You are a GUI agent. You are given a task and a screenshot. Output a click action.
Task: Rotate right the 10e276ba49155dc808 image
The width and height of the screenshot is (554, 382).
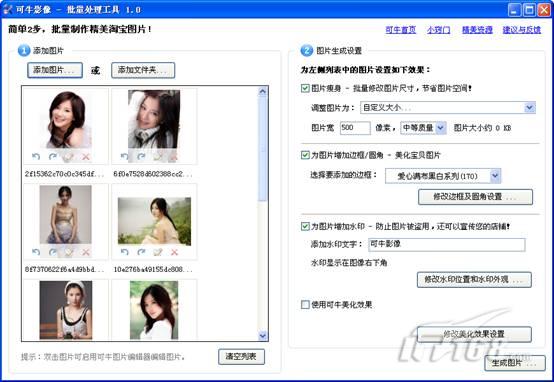click(x=141, y=252)
